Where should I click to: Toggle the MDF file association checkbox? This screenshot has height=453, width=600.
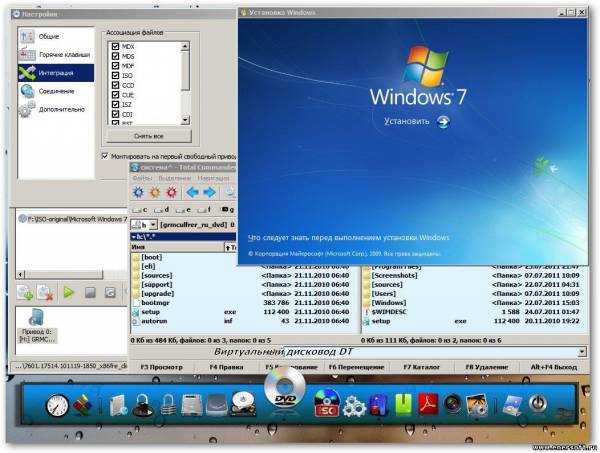point(115,65)
